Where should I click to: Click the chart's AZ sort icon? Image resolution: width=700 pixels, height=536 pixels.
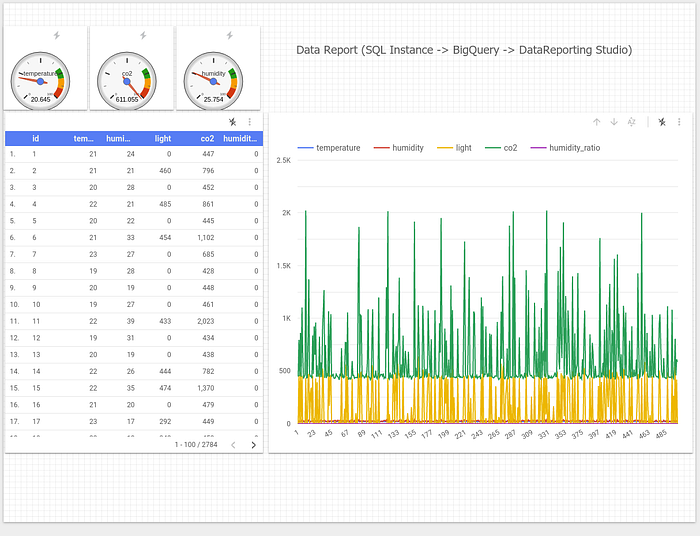[x=631, y=122]
